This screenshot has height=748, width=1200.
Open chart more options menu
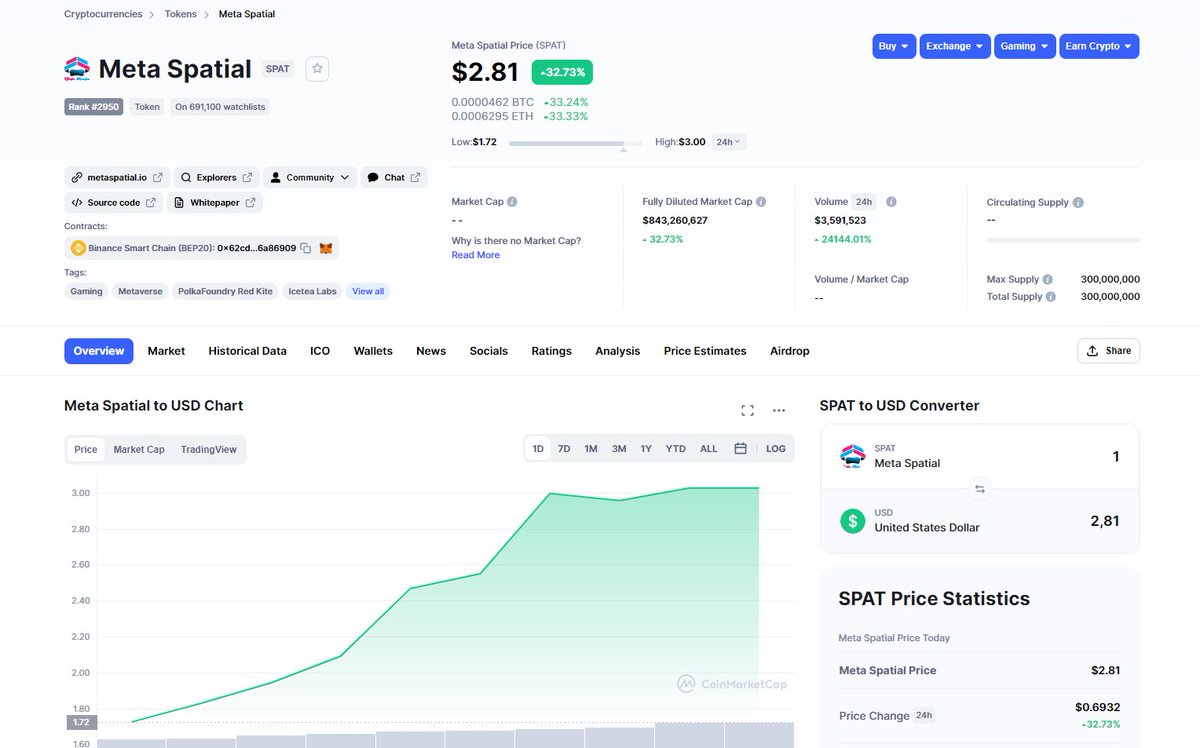(779, 410)
